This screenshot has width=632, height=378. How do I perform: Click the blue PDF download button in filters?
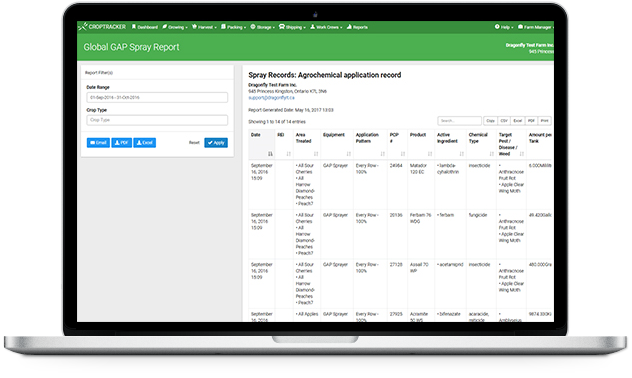[x=122, y=143]
